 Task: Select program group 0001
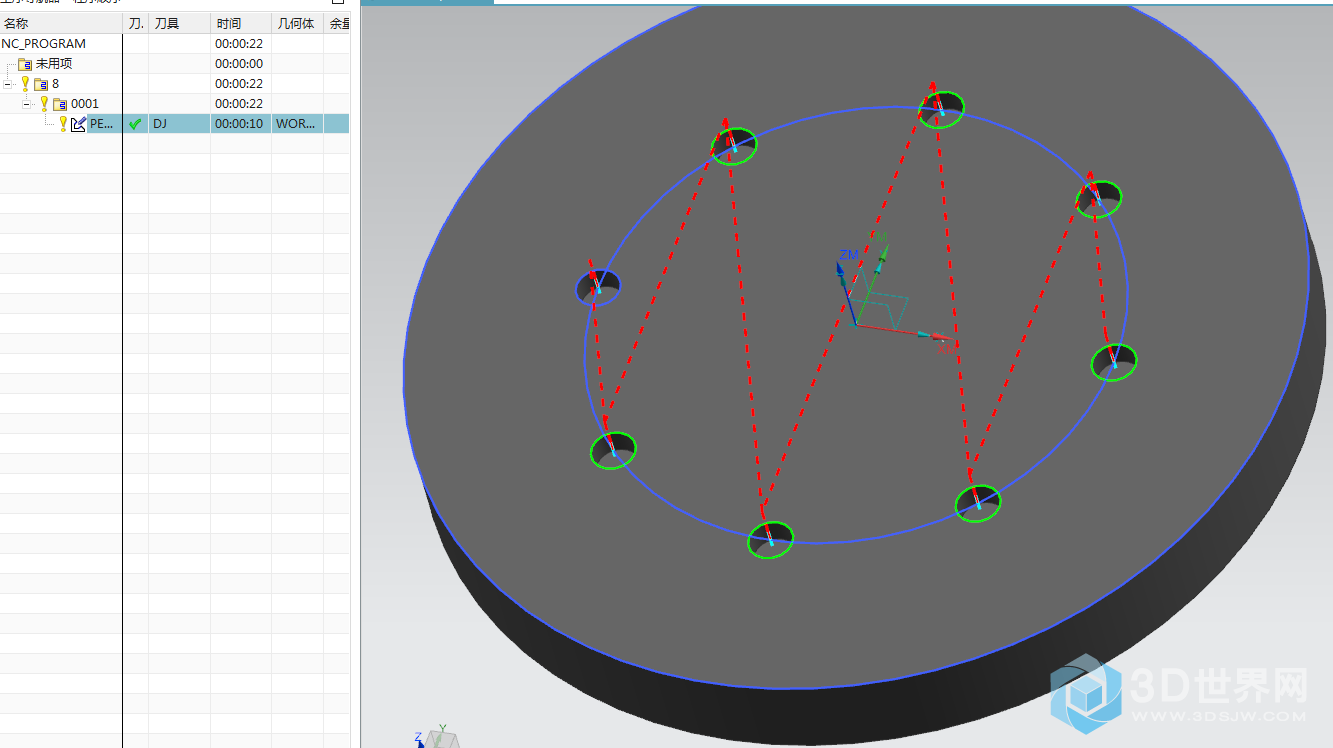point(85,104)
